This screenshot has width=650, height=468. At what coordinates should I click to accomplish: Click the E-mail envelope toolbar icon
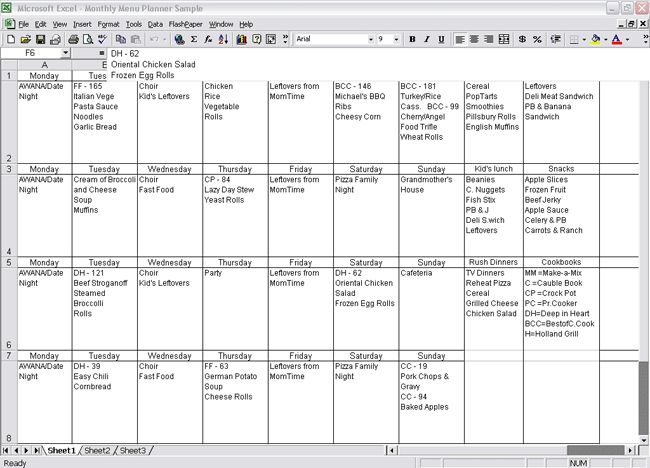coord(55,39)
